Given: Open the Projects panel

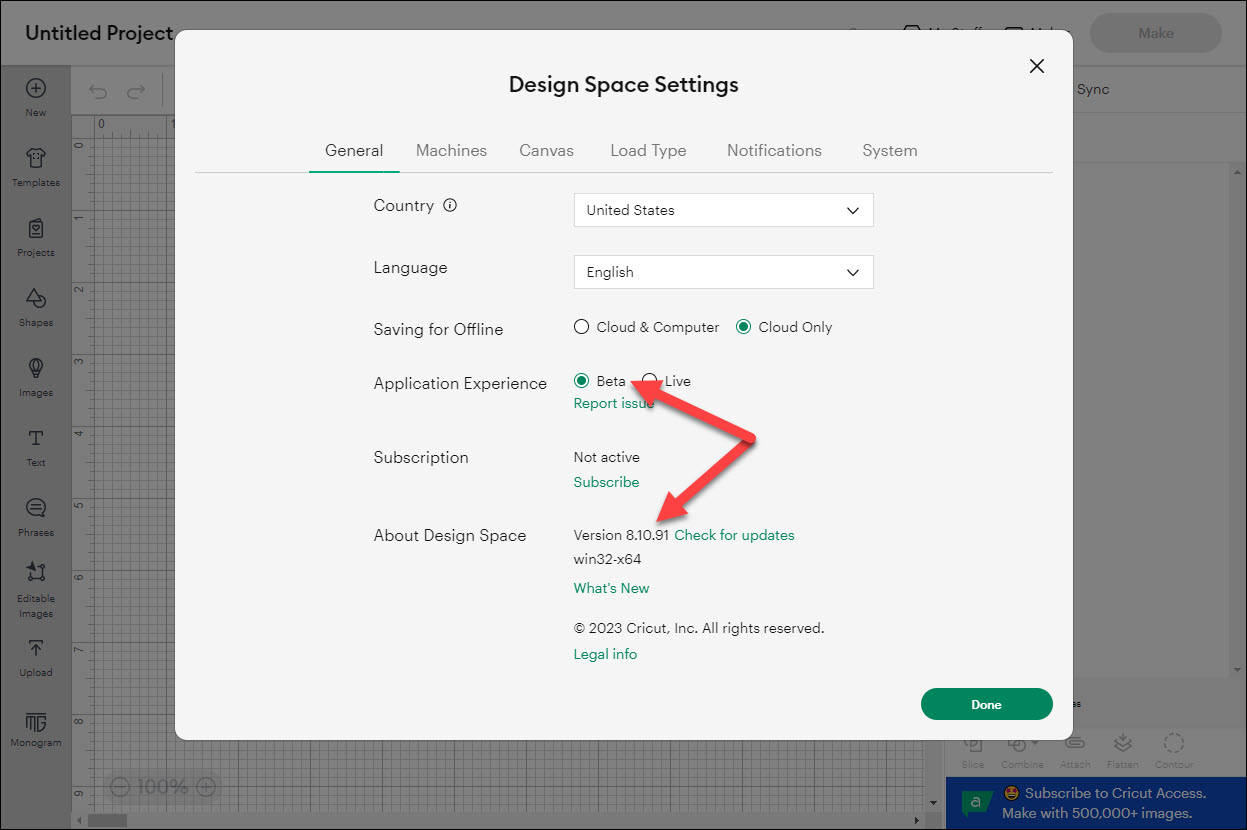Looking at the screenshot, I should tap(36, 237).
